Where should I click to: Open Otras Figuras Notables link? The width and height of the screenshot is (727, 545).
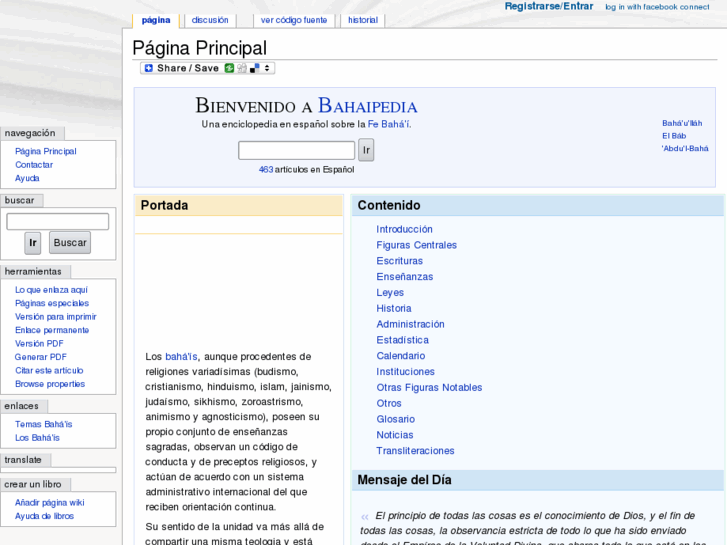429,387
